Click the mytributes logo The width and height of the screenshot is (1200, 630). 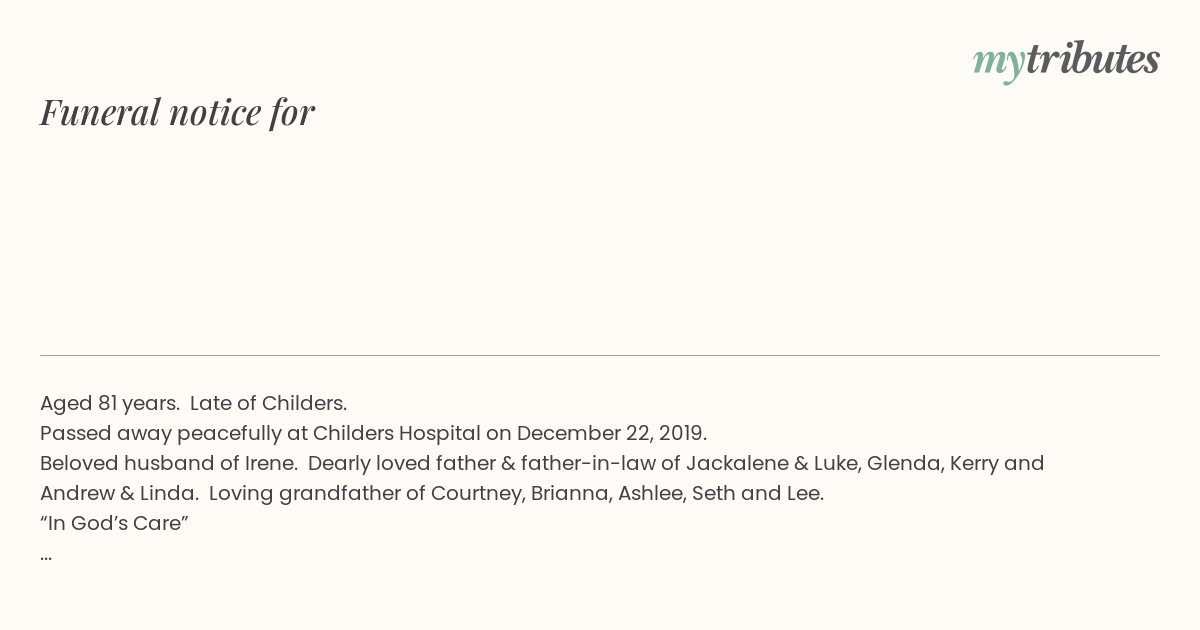[x=1066, y=61]
